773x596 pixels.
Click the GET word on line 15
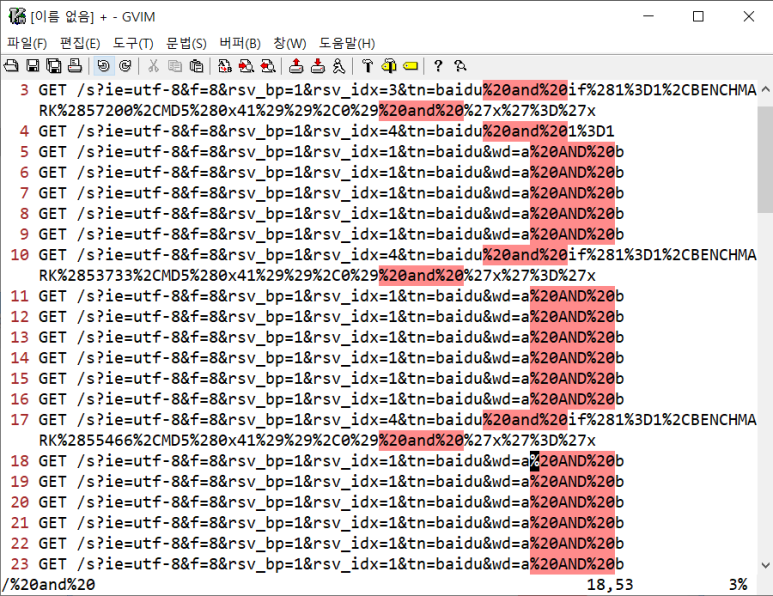coord(52,379)
